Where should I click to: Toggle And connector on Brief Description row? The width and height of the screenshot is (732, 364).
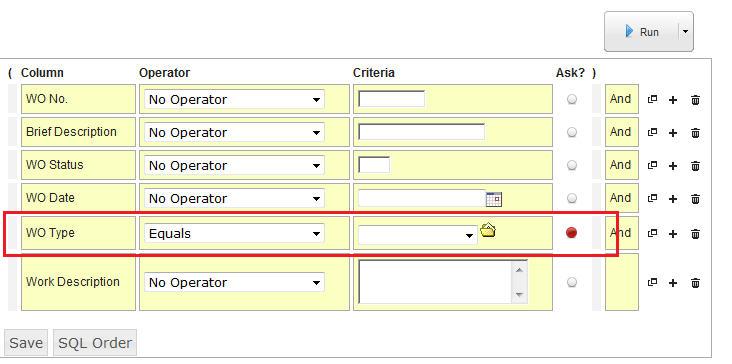[621, 132]
